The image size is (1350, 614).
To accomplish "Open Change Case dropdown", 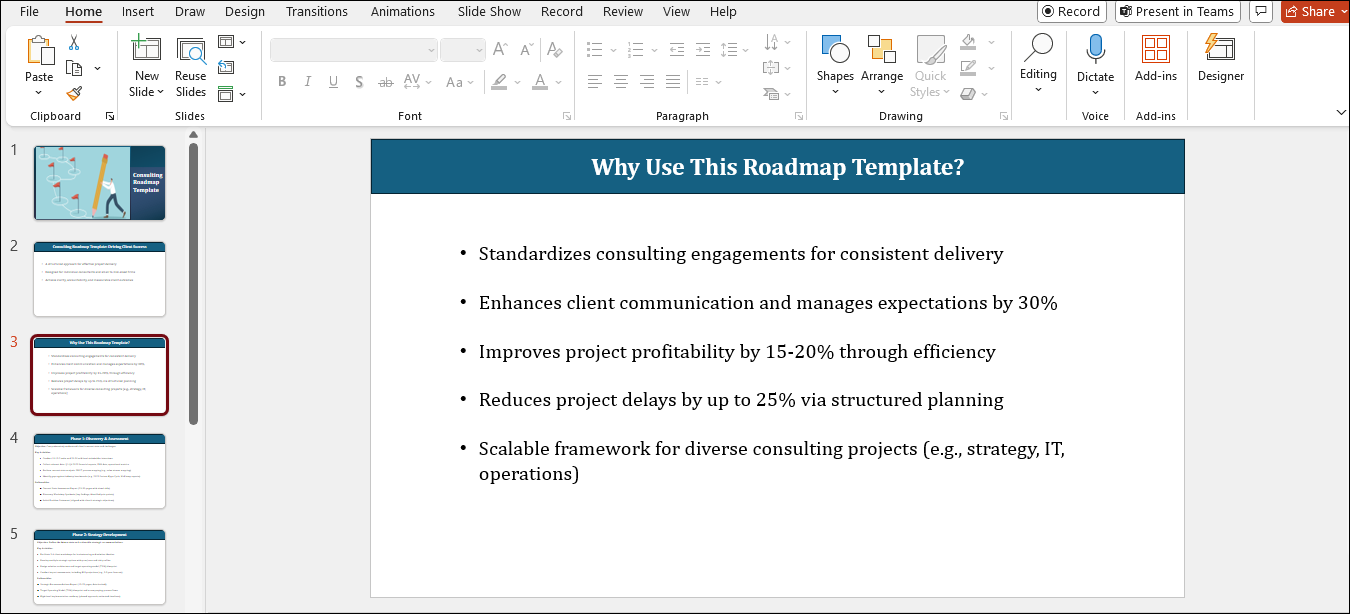I will (461, 82).
